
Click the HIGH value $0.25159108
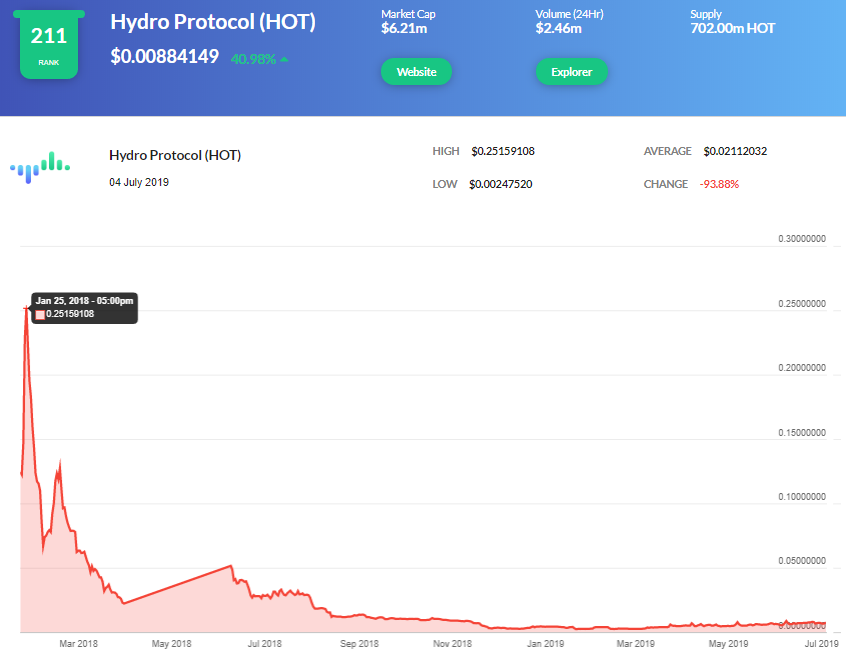pos(503,152)
